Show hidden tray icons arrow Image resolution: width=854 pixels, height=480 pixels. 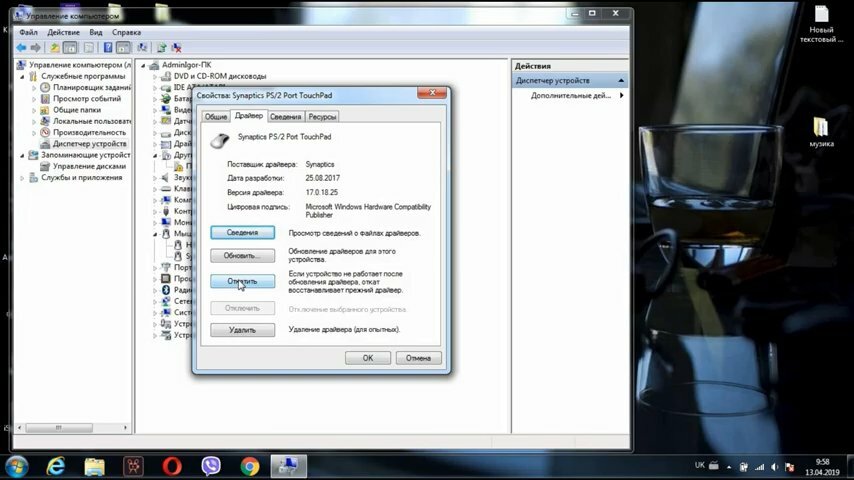pyautogui.click(x=729, y=467)
